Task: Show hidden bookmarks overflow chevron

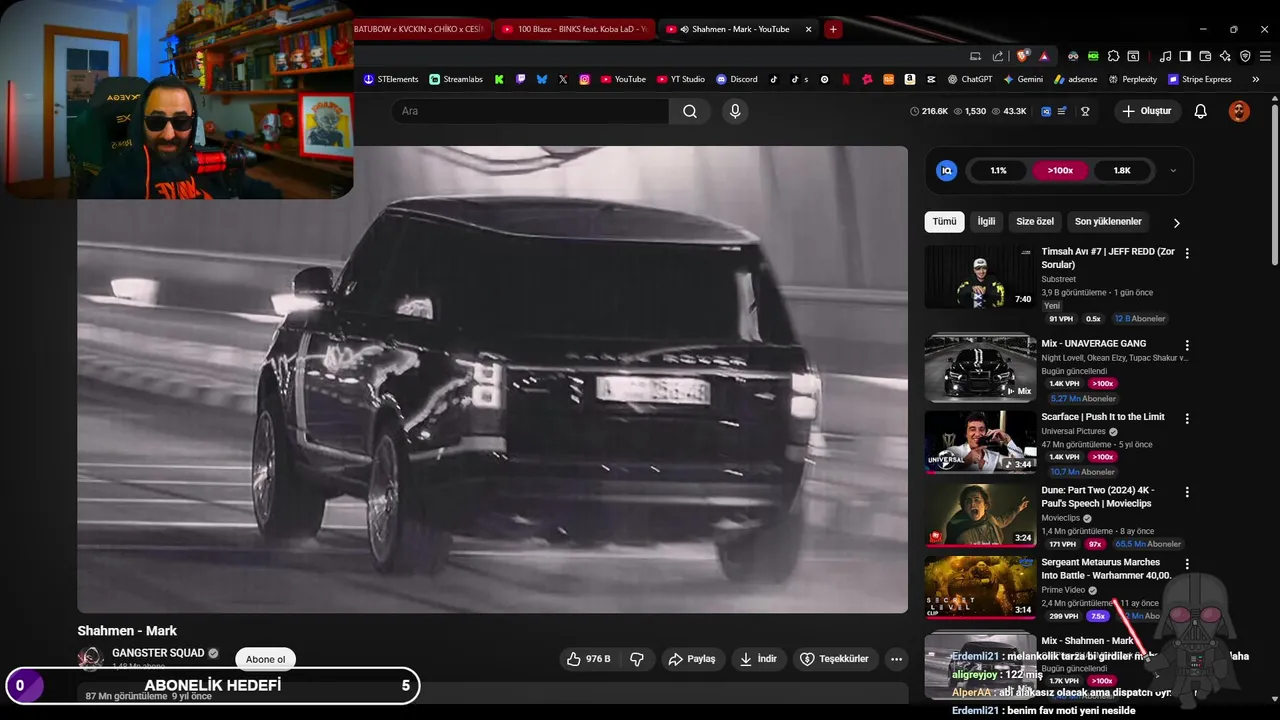Action: [x=1256, y=79]
